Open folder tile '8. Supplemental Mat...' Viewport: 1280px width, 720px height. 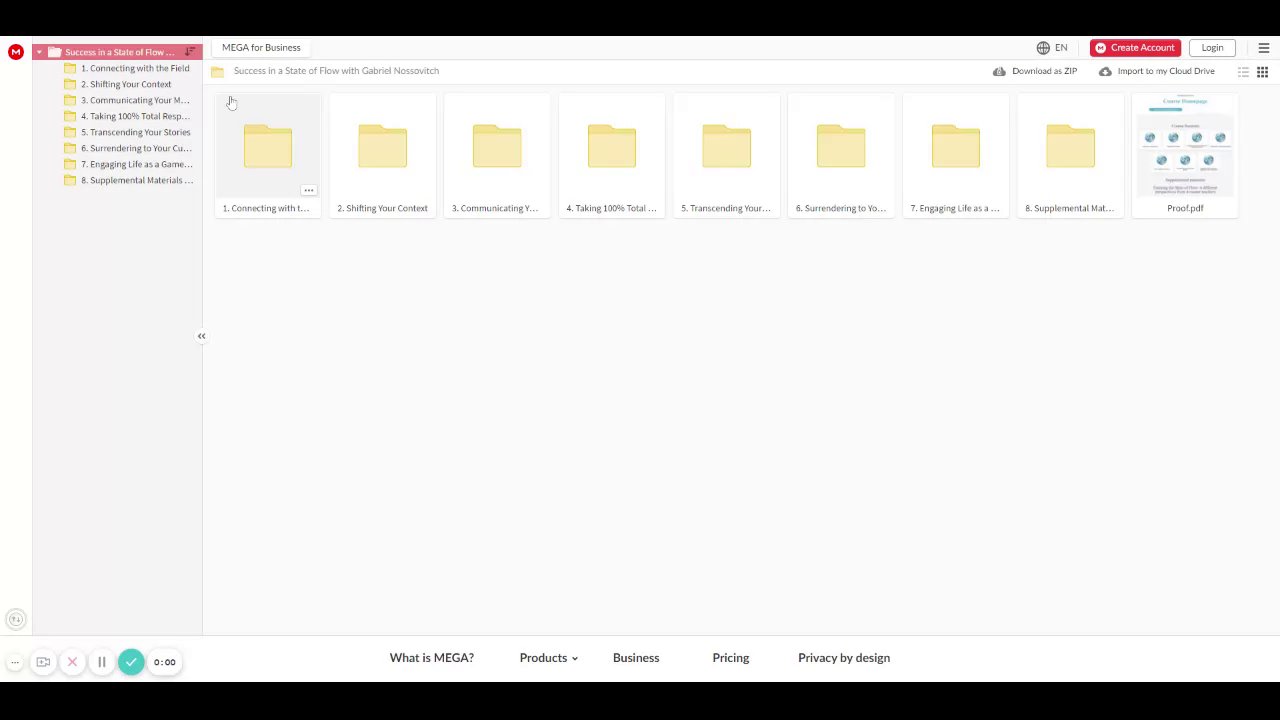point(1070,156)
